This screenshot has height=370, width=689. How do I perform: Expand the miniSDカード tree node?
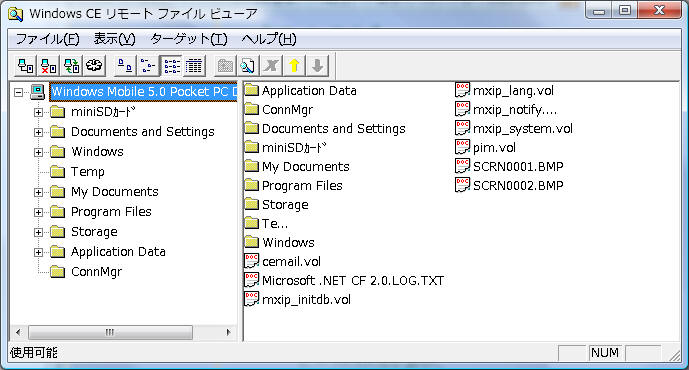click(39, 112)
